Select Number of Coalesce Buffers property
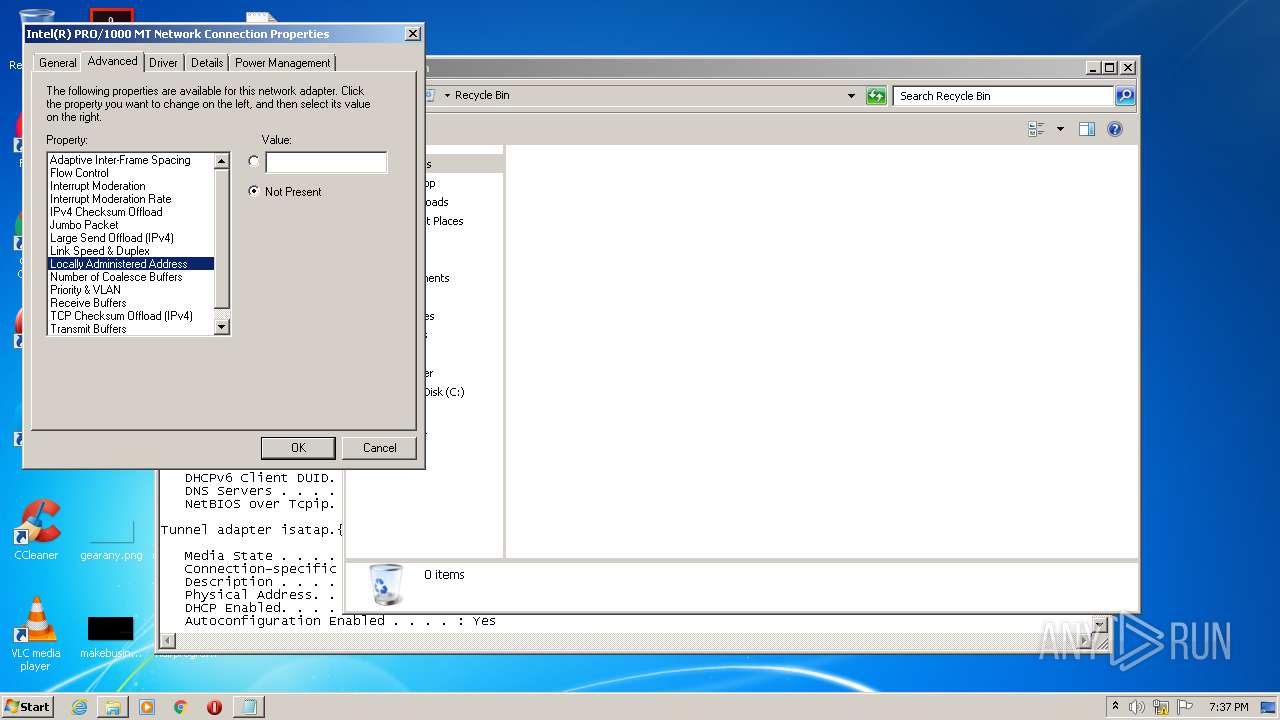The image size is (1280, 720). click(x=131, y=277)
